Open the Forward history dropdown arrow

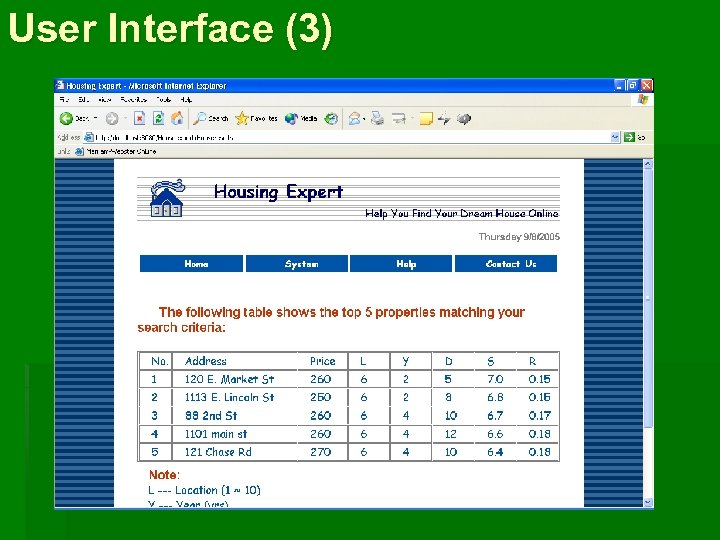[x=125, y=118]
